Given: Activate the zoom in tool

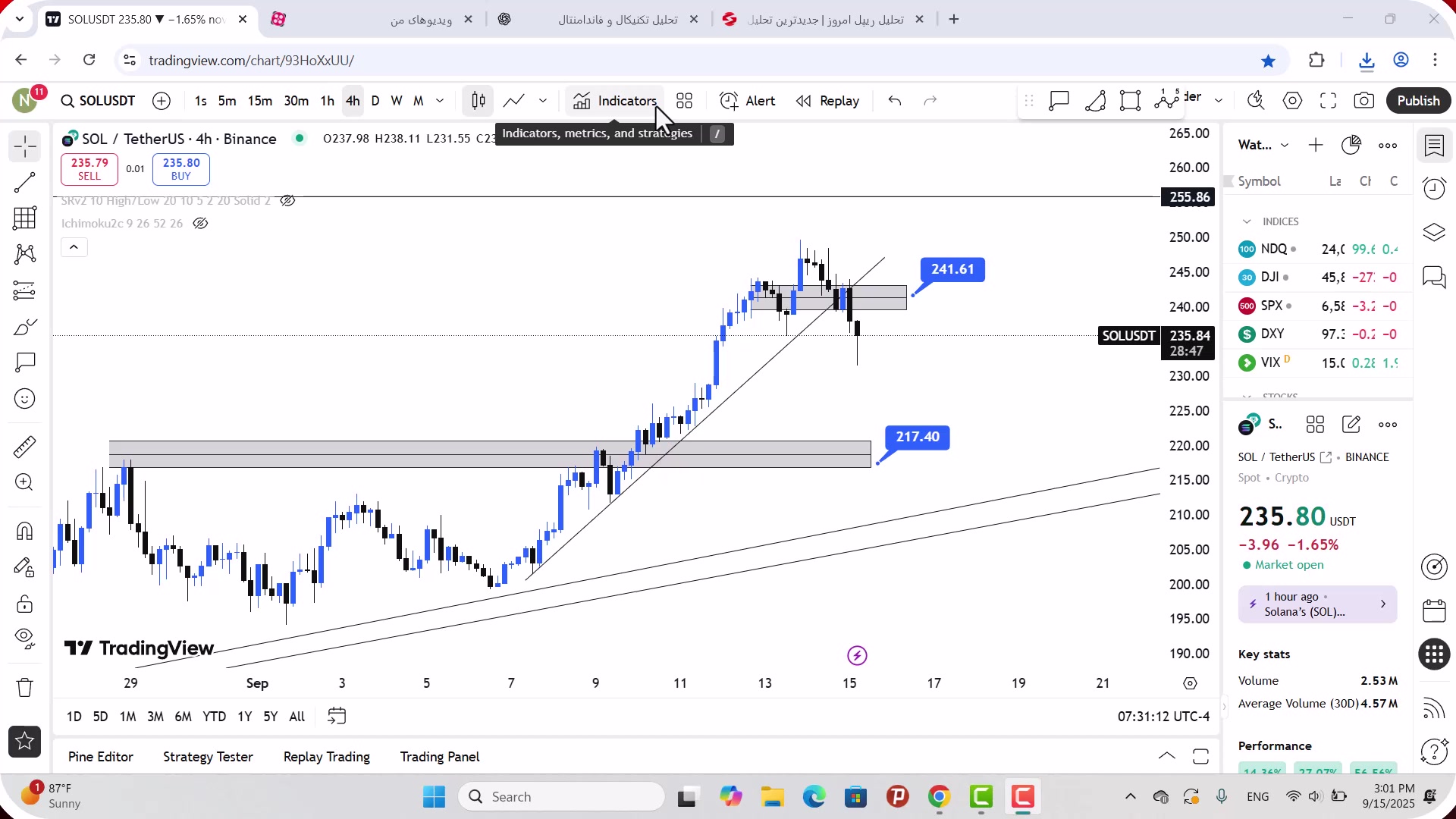Looking at the screenshot, I should coord(25,482).
